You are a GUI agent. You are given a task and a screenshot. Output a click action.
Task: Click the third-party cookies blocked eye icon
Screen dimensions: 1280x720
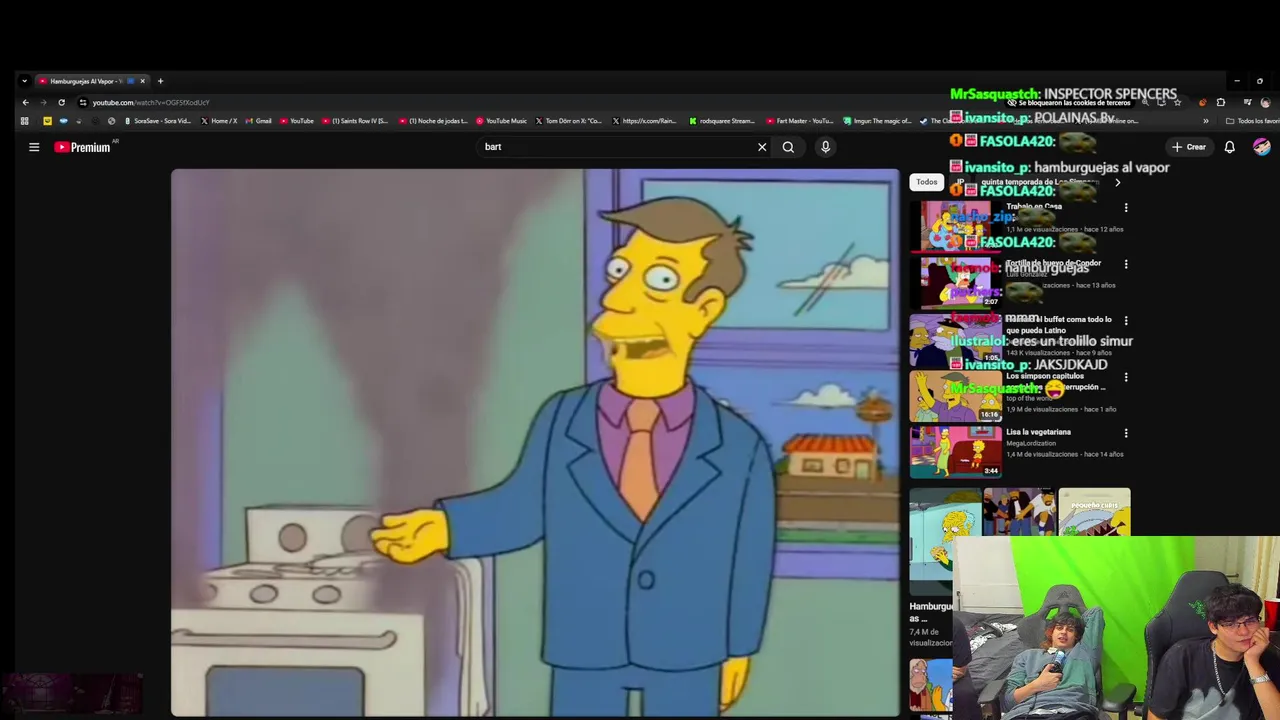(x=1012, y=102)
